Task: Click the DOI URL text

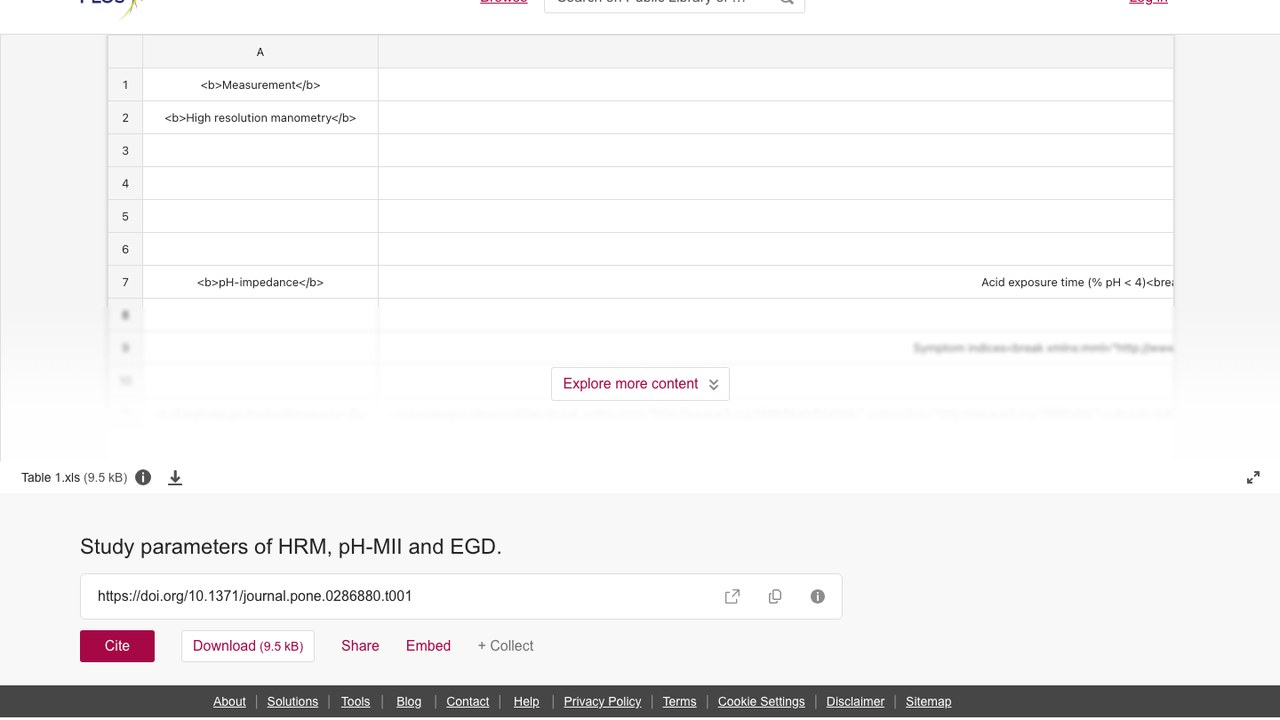Action: click(x=255, y=596)
